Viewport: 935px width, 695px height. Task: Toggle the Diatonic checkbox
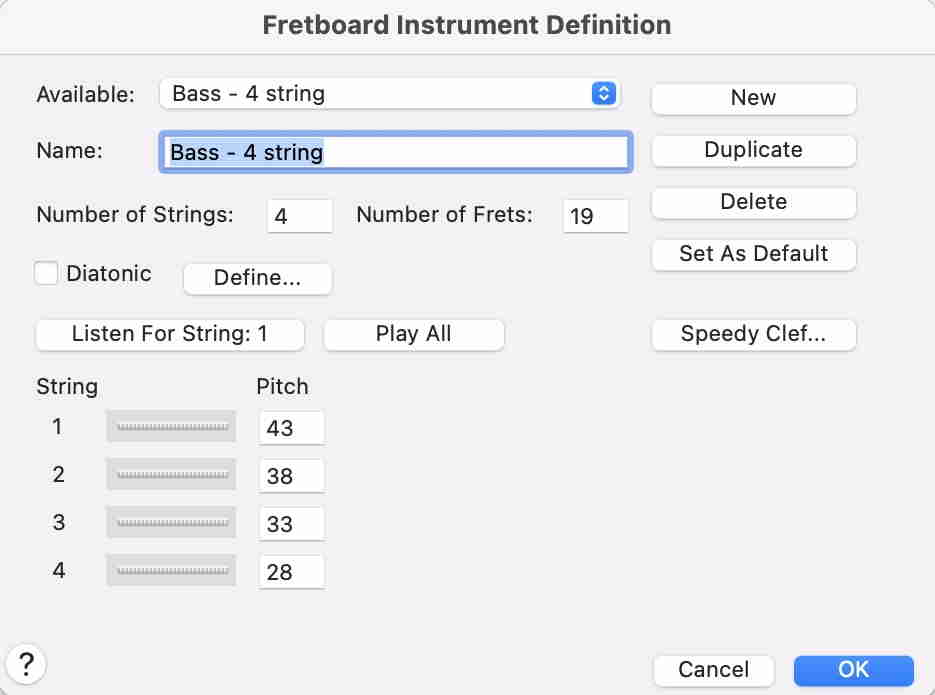coord(46,273)
